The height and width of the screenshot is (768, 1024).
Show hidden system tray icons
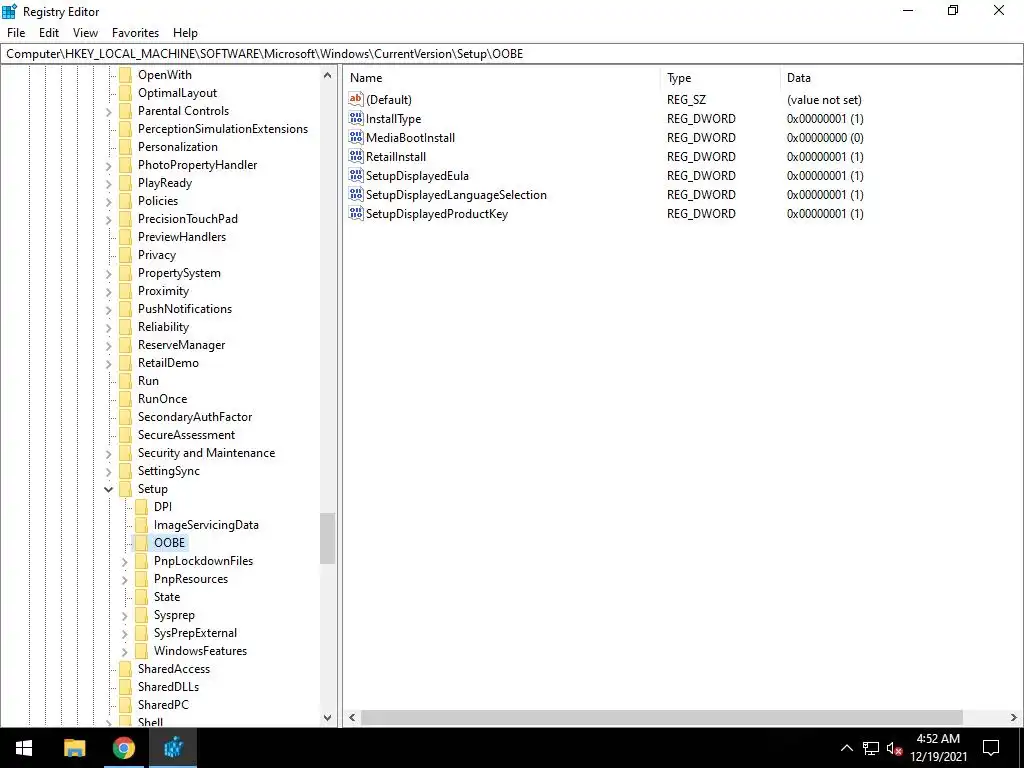[x=846, y=748]
